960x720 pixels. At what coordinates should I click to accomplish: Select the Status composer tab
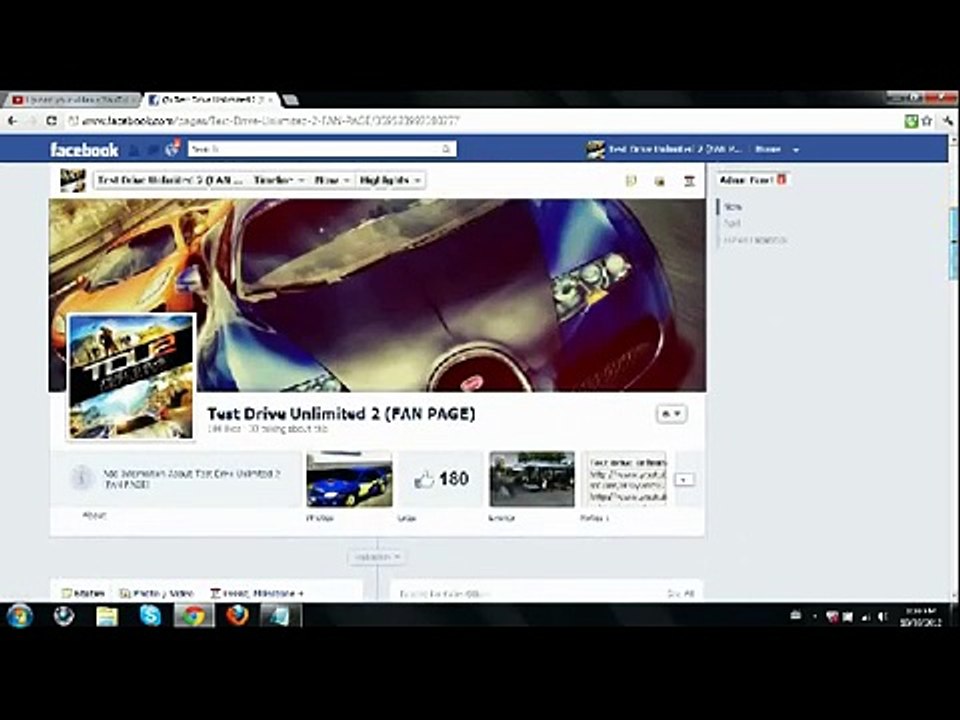coord(83,593)
